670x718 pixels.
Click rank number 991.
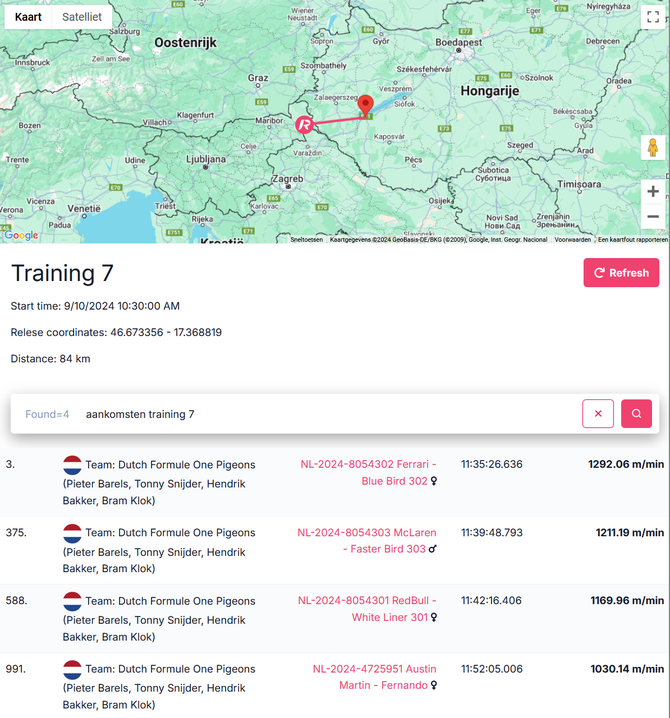click(16, 669)
